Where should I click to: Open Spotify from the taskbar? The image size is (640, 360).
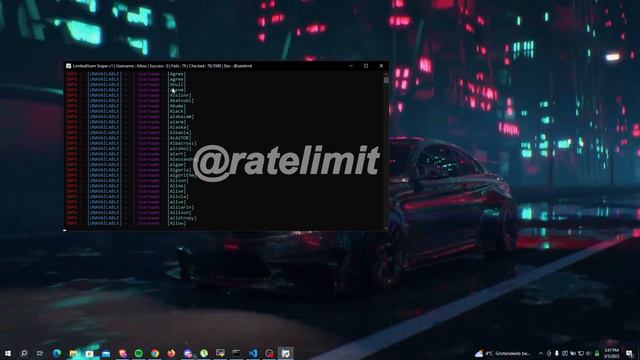click(x=138, y=353)
